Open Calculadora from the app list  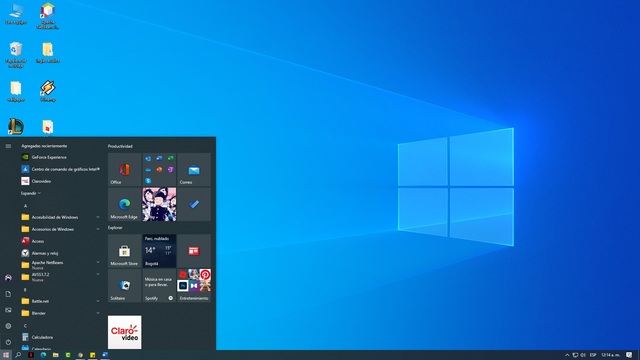tap(60, 337)
